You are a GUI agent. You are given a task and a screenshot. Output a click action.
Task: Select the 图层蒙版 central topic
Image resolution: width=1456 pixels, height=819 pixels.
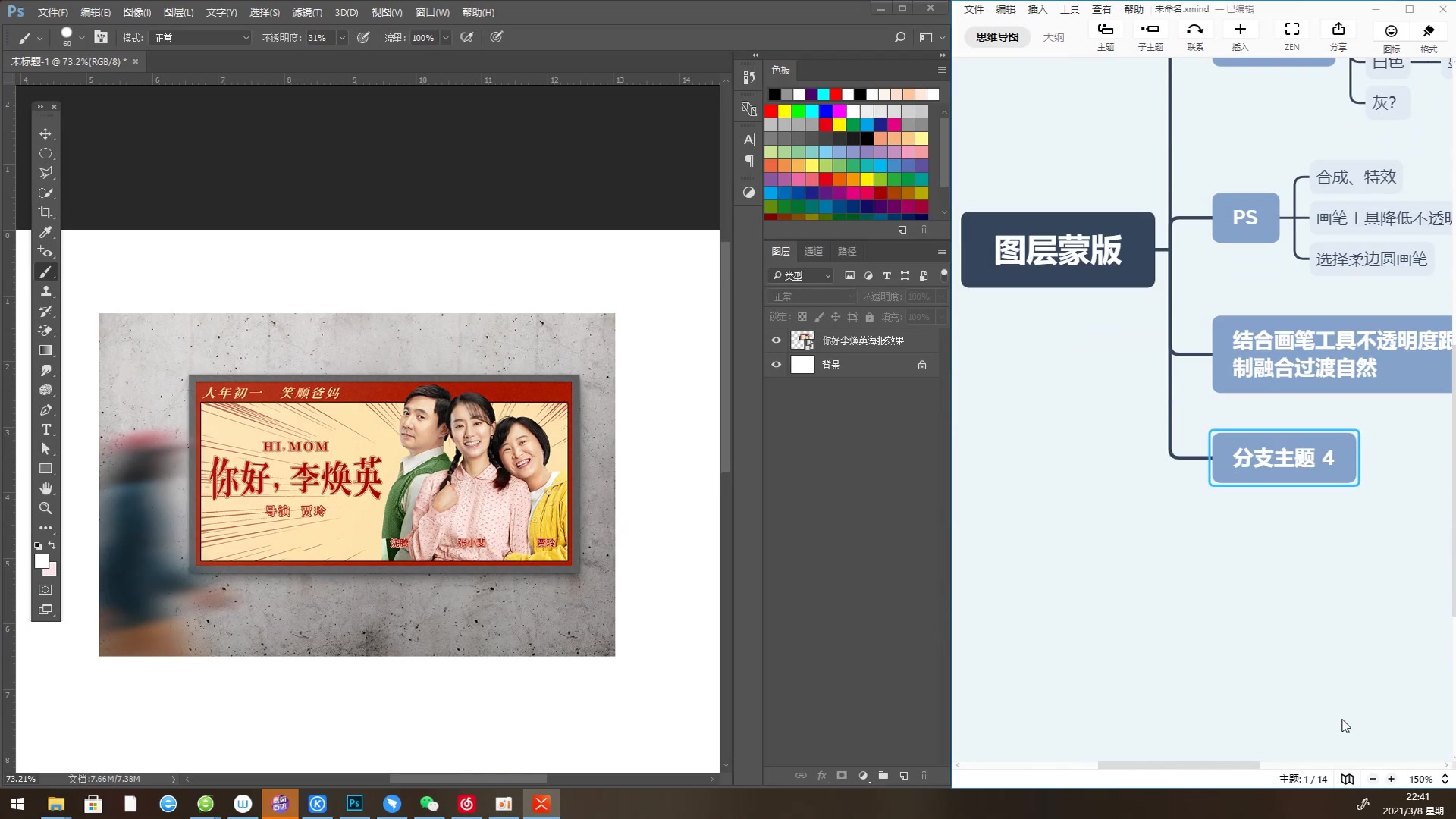(1058, 249)
